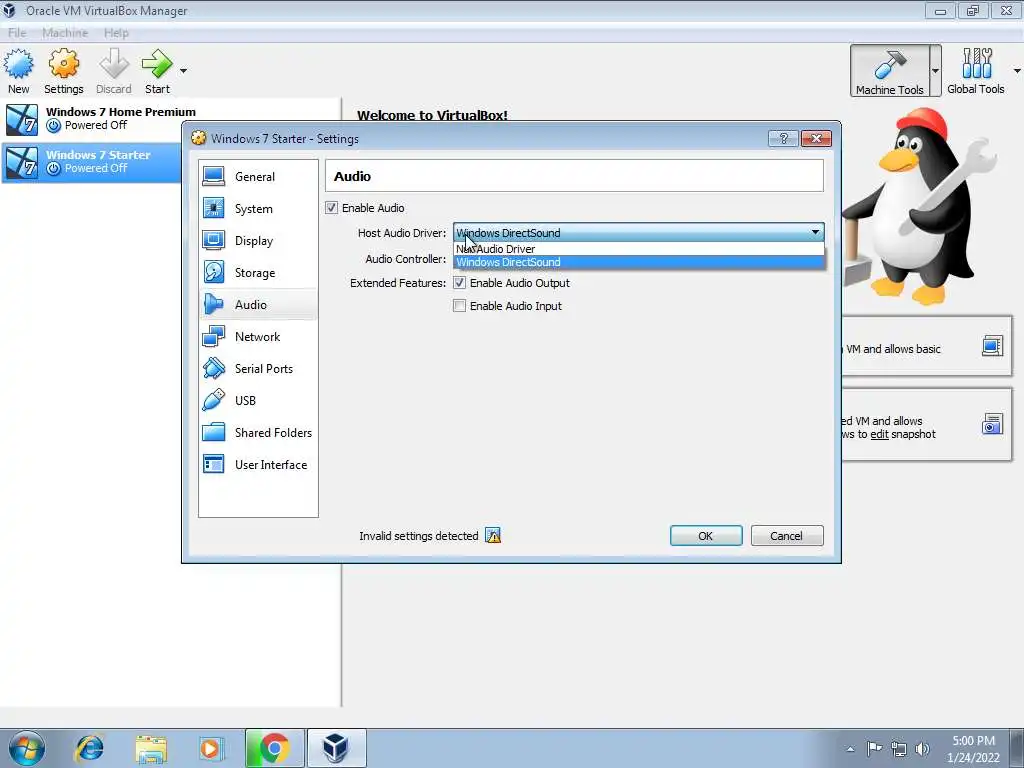The height and width of the screenshot is (768, 1024).
Task: Expand Machine Tools dropdown arrow
Action: [x=935, y=71]
